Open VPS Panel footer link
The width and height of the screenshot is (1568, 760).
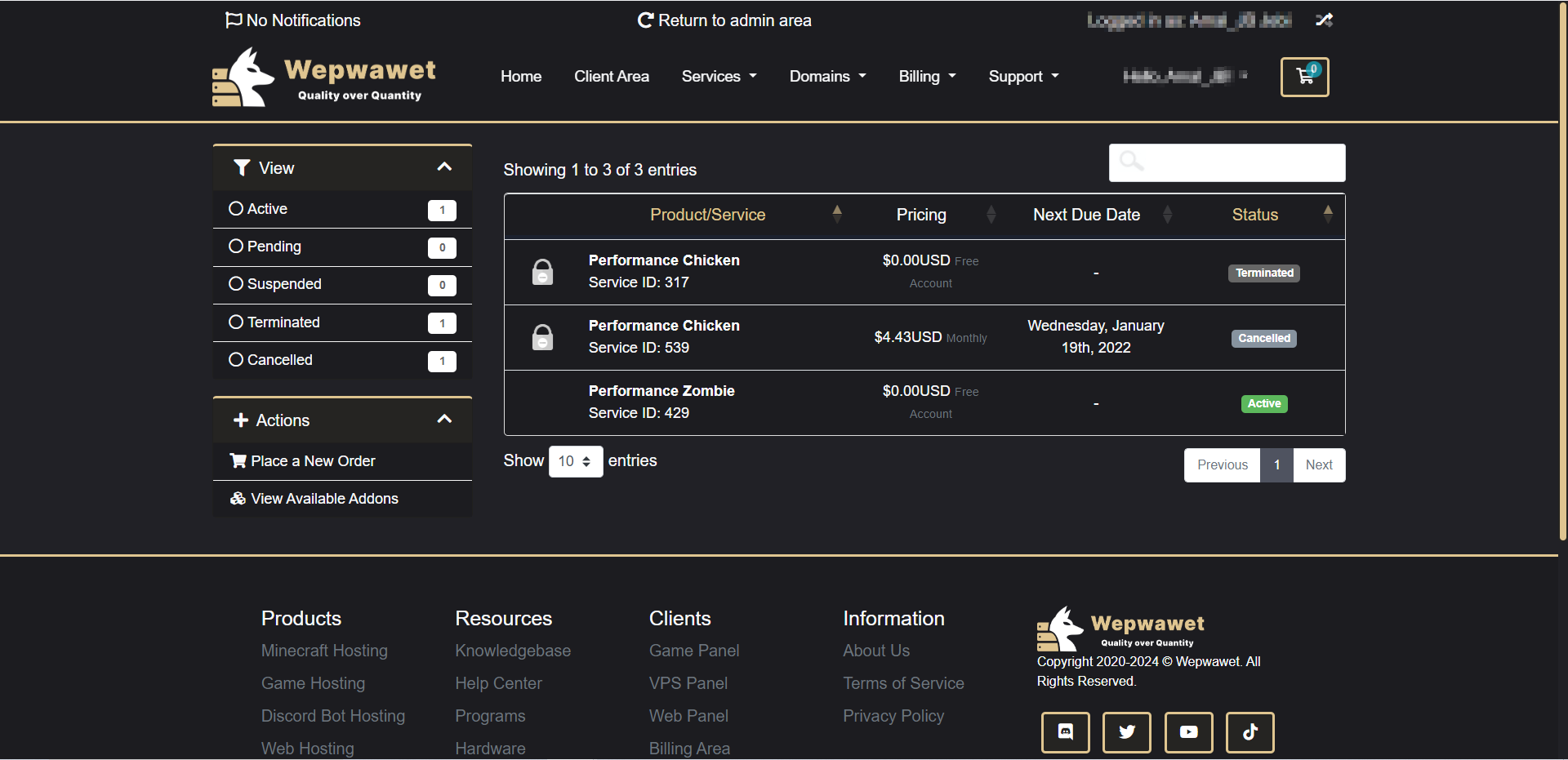[688, 683]
